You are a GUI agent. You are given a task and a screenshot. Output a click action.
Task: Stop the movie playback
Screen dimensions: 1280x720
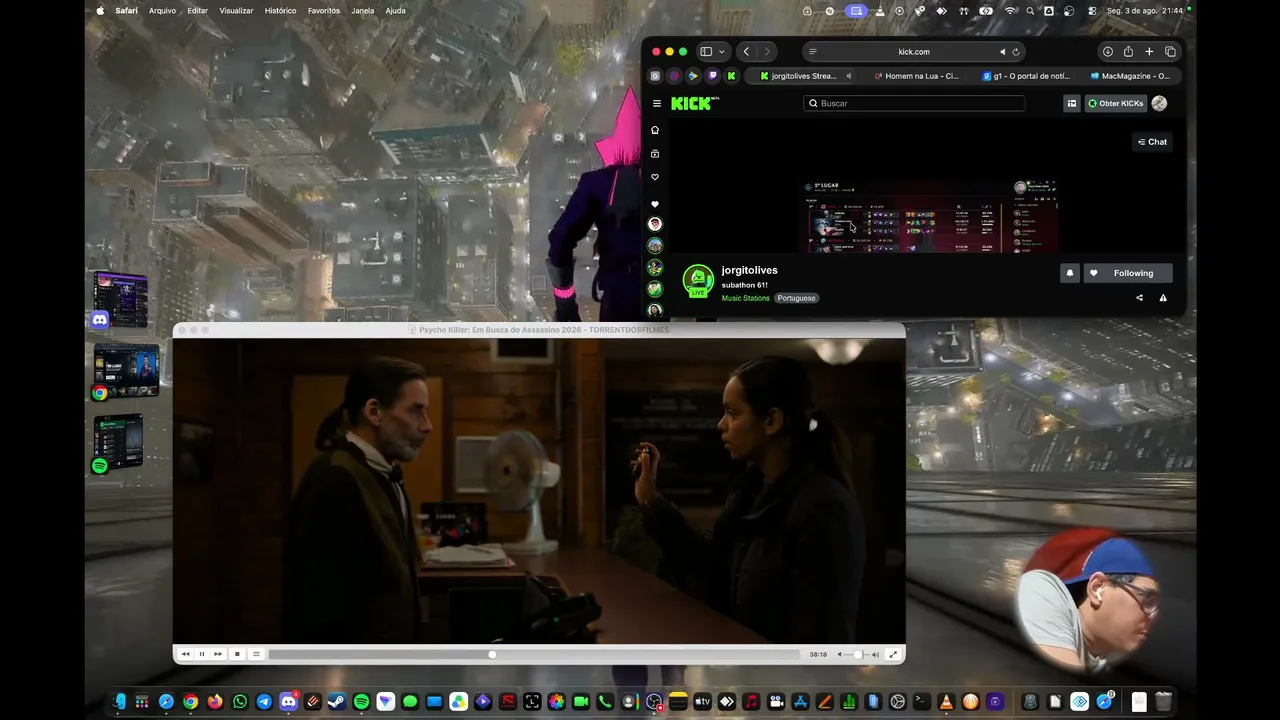click(x=237, y=654)
